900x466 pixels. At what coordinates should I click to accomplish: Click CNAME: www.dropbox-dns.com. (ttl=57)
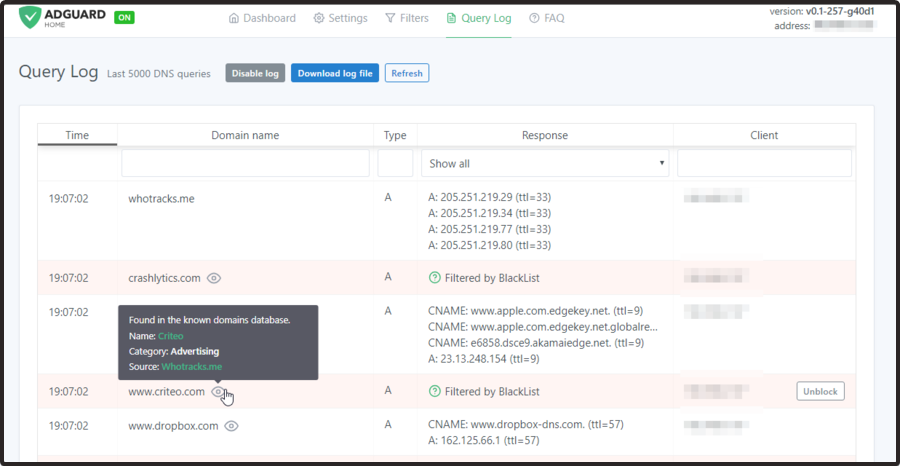click(x=526, y=425)
